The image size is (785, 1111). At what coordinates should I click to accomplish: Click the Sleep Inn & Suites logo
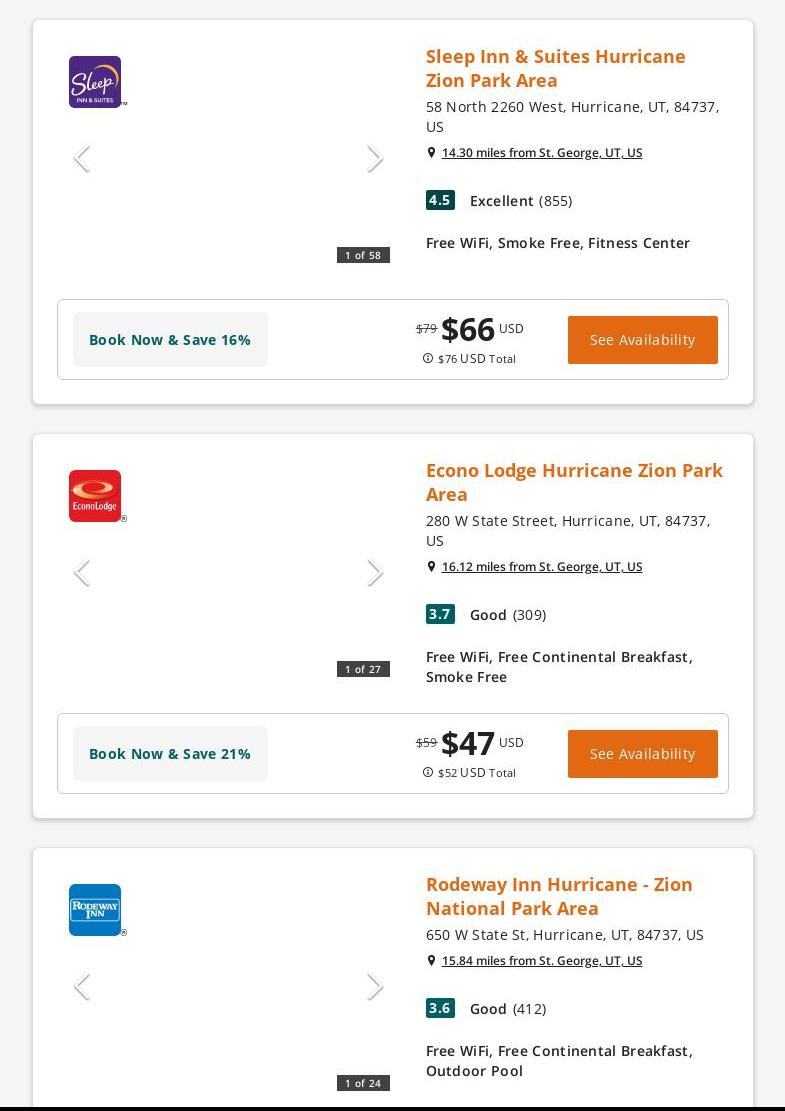[x=95, y=82]
